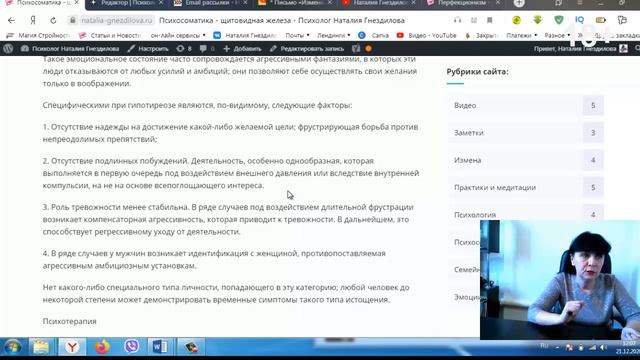The image size is (640, 360).
Task: Open the Видео category
Action: pyautogui.click(x=465, y=105)
